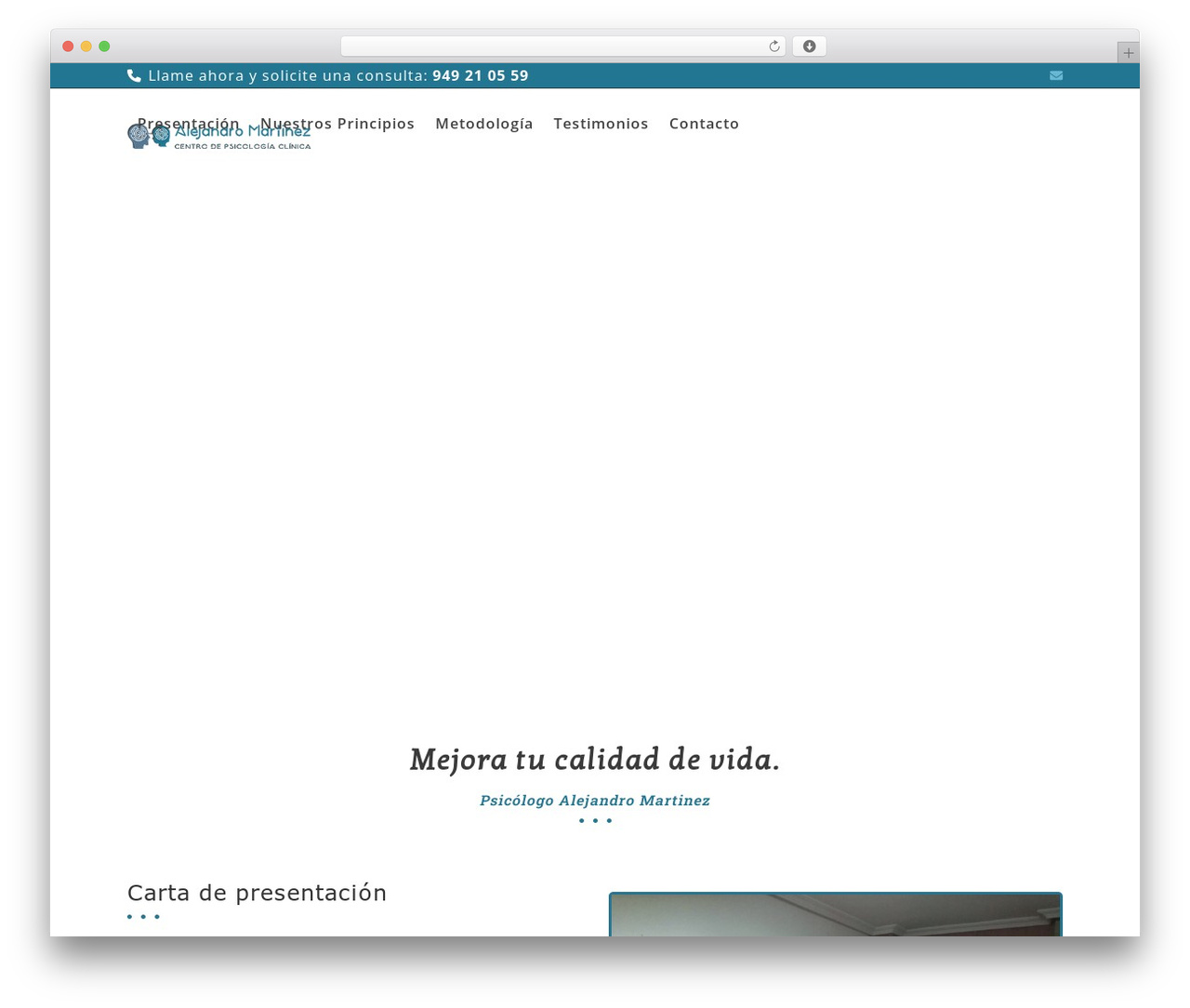
Task: Click 'Psicólogo Alejandro Martinez' subtitle
Action: coord(595,801)
